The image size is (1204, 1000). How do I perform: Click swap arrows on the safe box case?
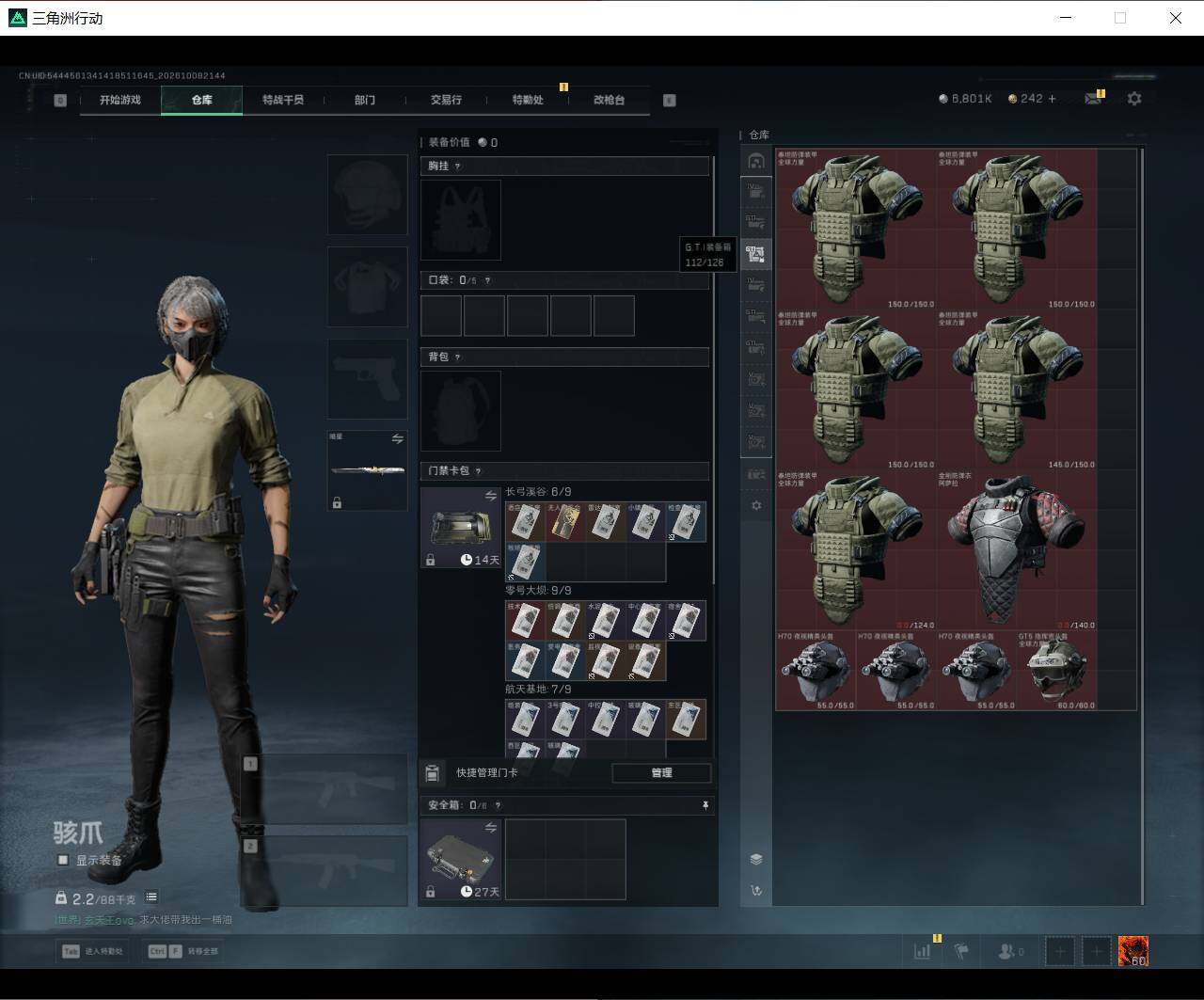491,828
